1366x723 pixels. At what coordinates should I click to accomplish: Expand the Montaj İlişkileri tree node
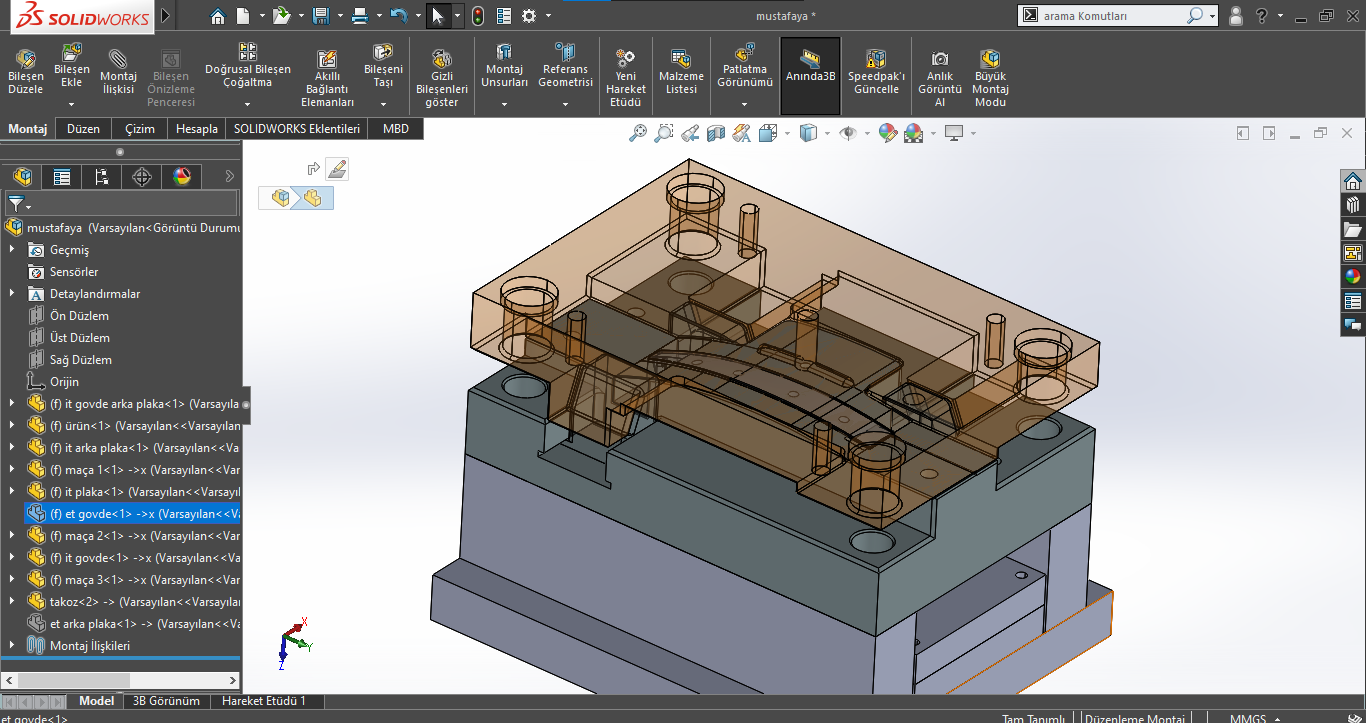[x=12, y=646]
